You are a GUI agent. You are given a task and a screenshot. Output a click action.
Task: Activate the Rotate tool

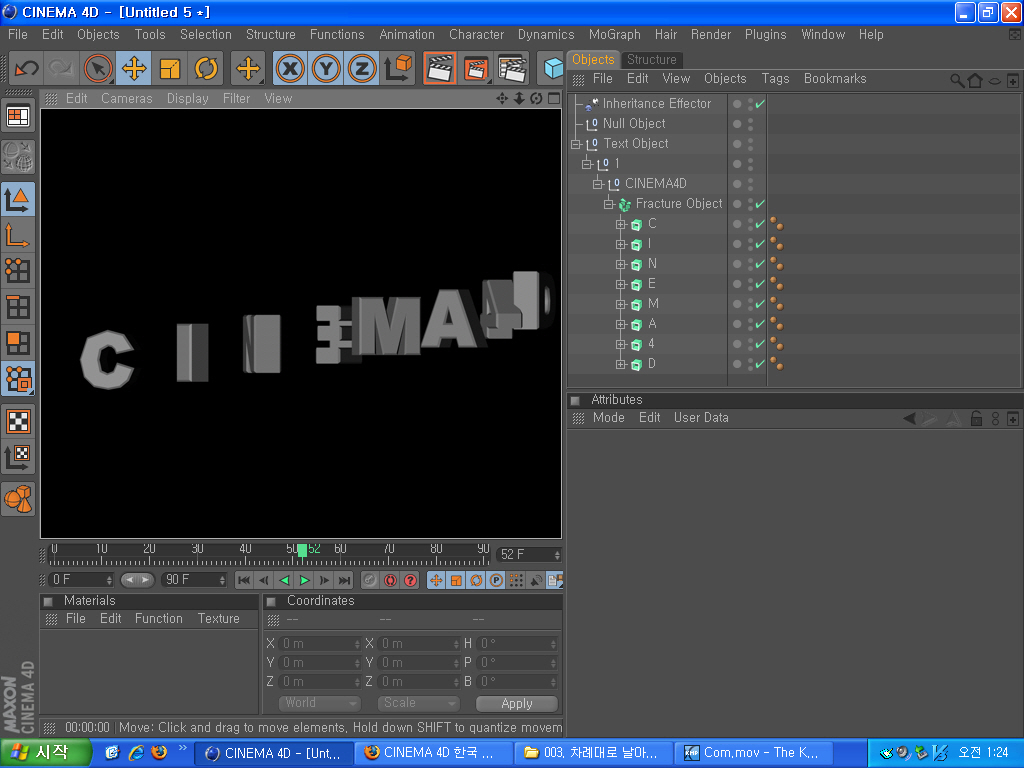pos(206,68)
